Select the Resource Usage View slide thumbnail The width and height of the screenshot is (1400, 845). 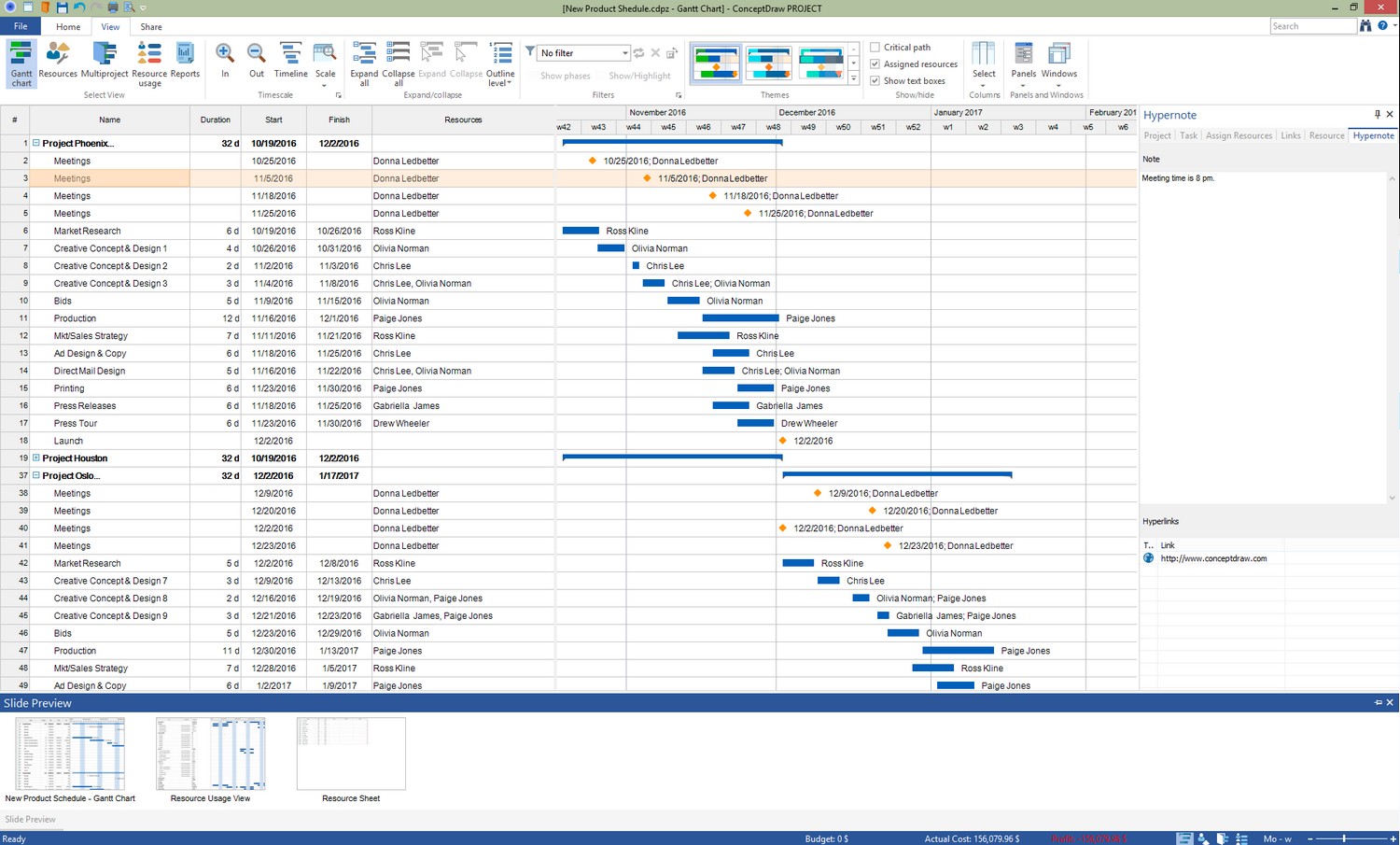[x=210, y=753]
